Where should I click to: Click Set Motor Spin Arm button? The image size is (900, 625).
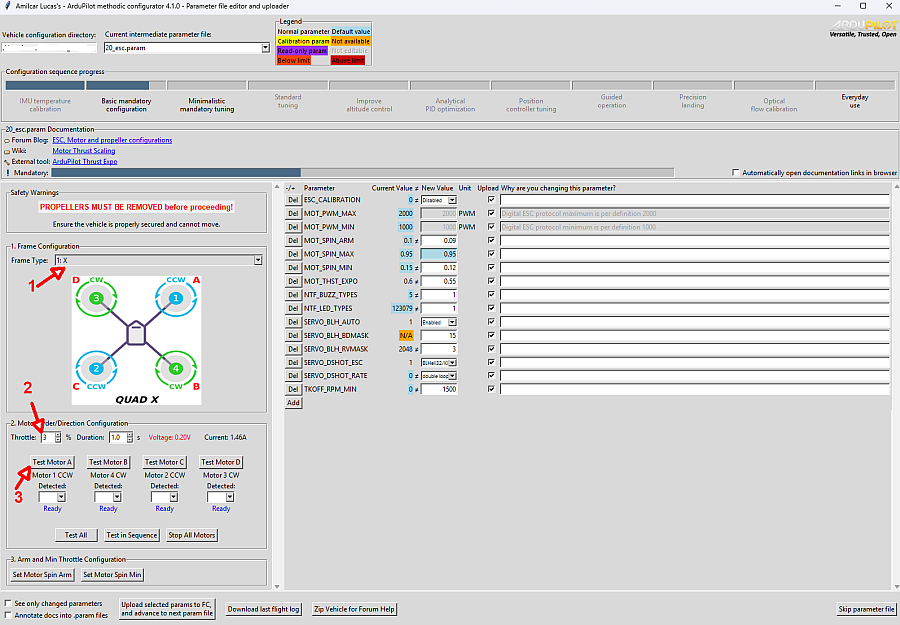[x=42, y=574]
